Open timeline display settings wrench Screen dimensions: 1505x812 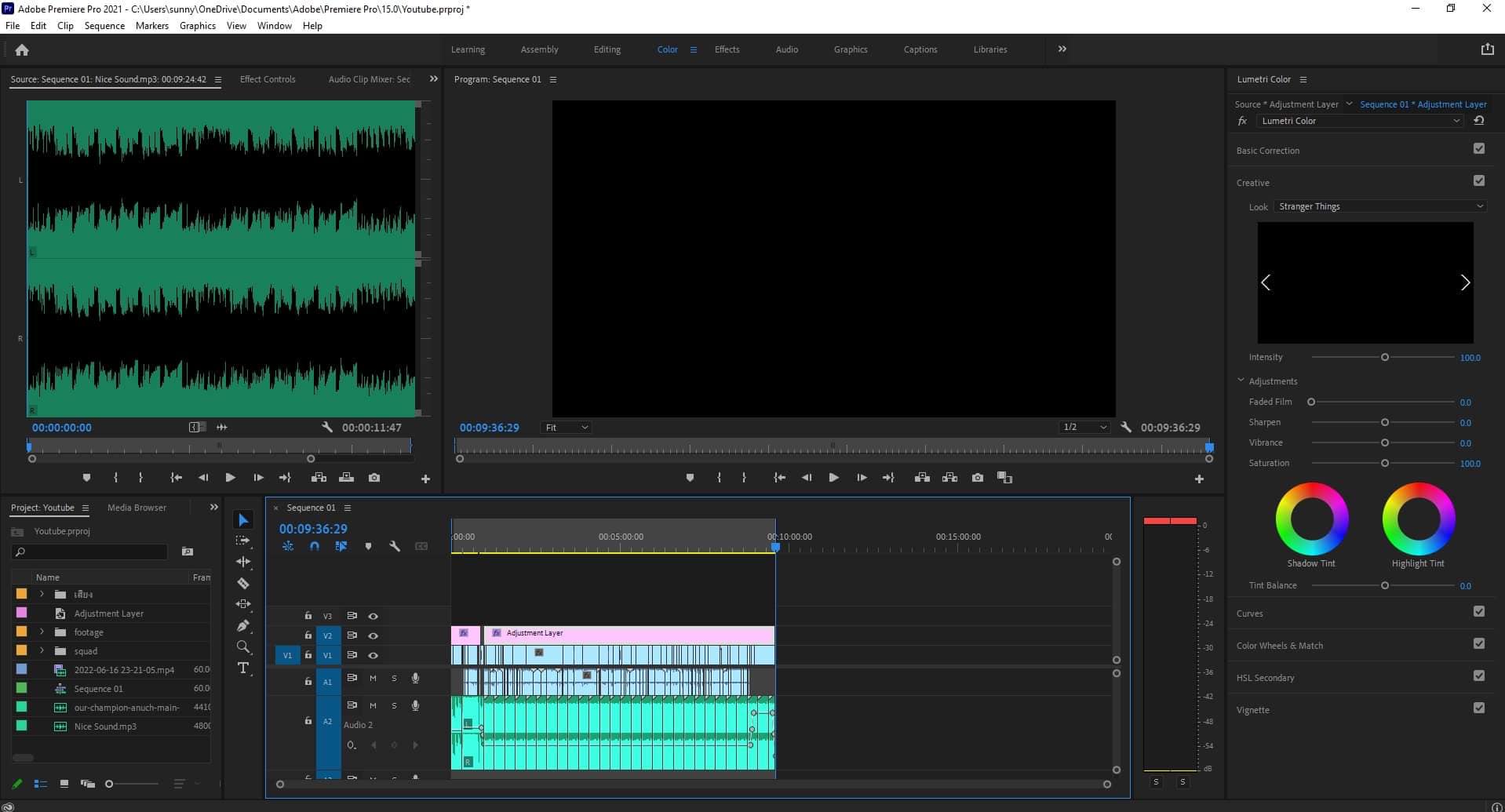(x=395, y=546)
